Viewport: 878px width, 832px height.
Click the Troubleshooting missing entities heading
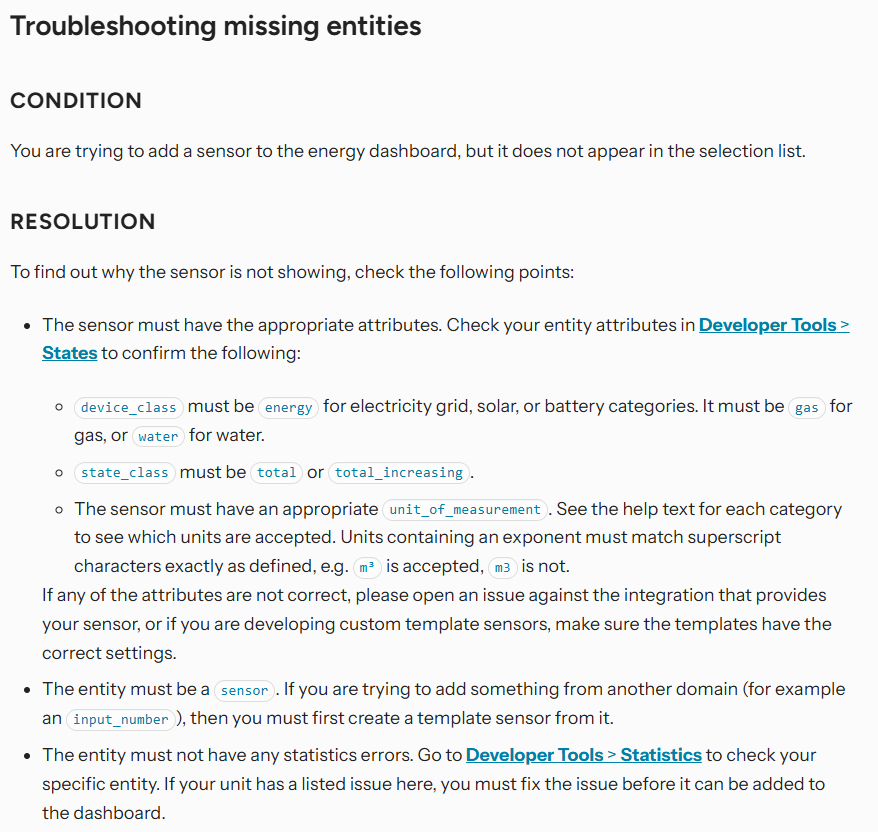point(216,26)
